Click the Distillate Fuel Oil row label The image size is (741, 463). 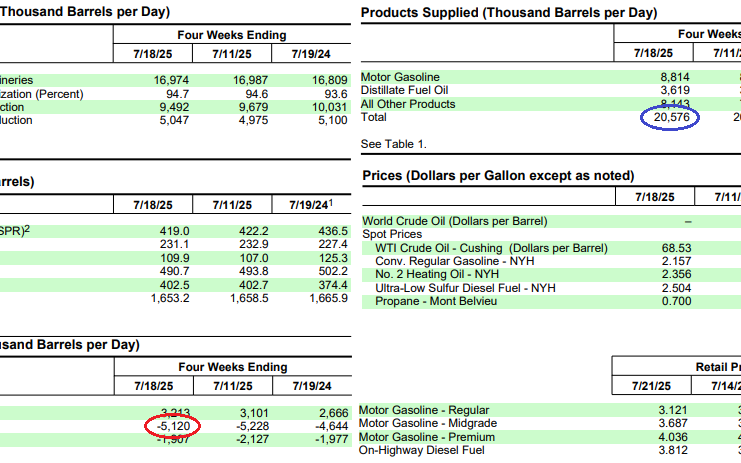(402, 91)
